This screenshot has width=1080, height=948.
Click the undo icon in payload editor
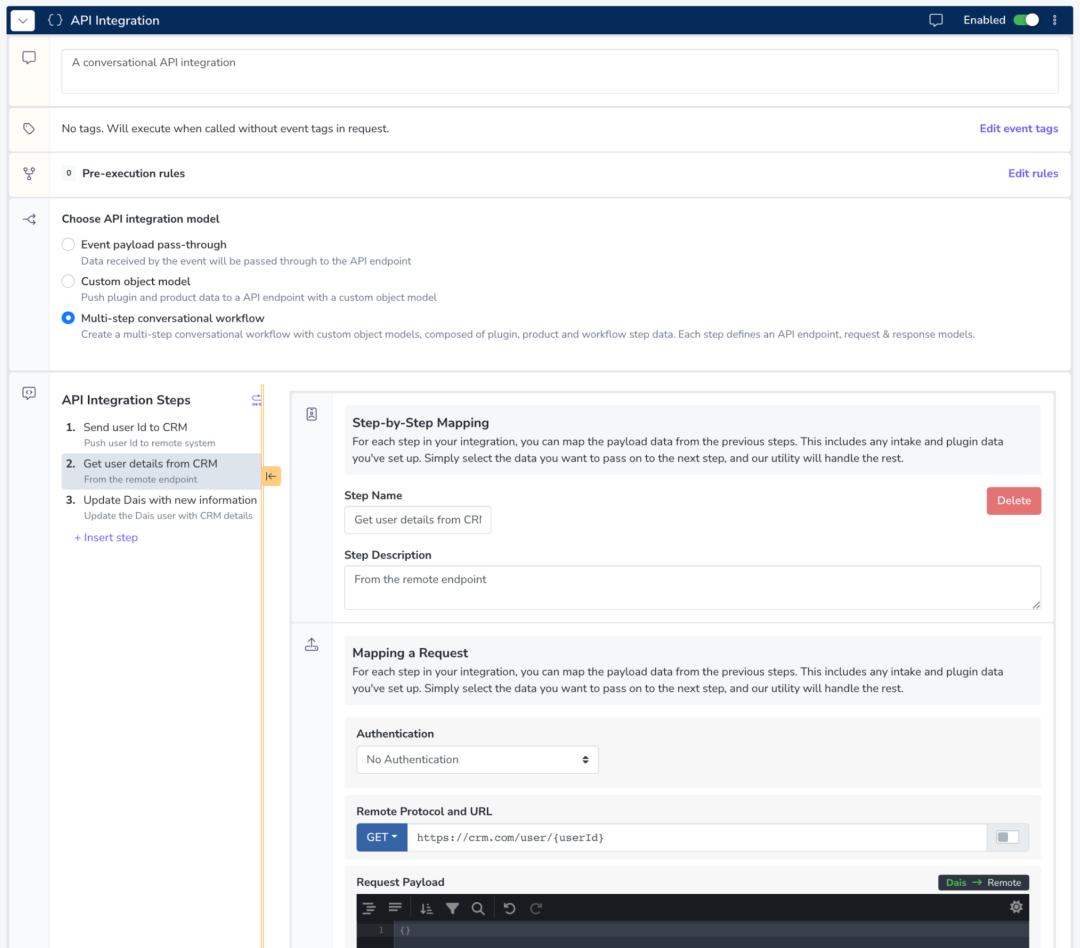pyautogui.click(x=509, y=908)
